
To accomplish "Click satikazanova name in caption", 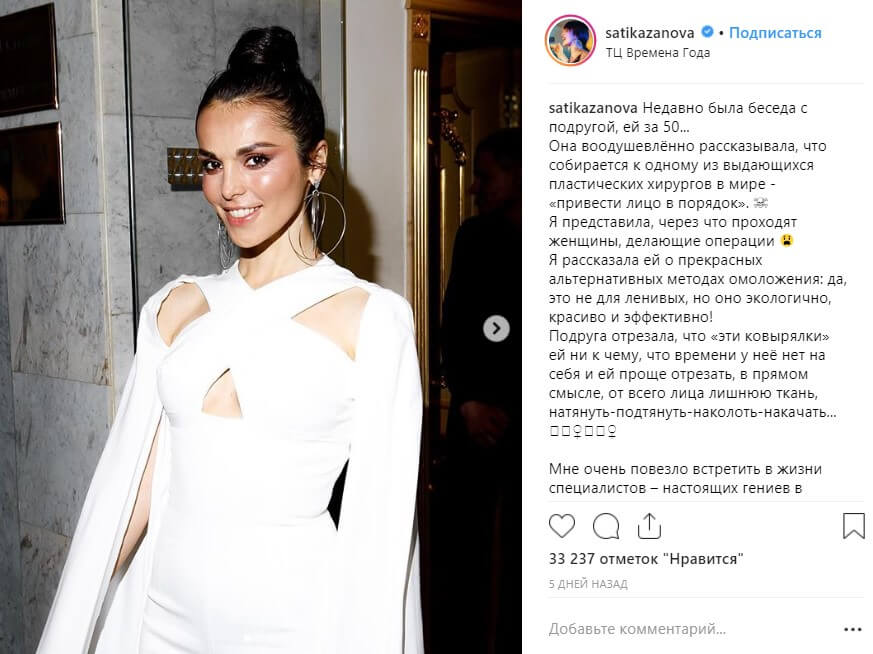I will [x=593, y=108].
